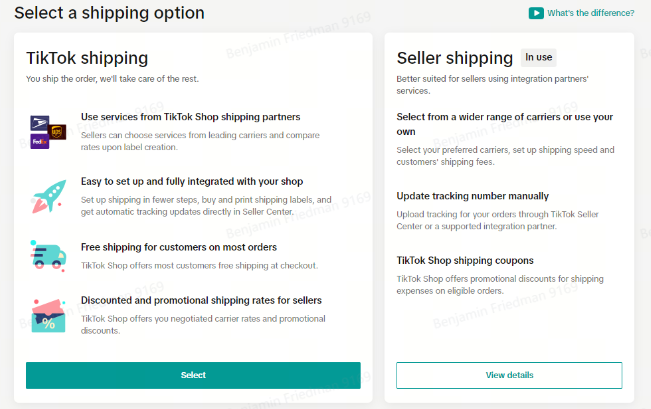Viewport: 651px width, 409px height.
Task: Click the percent discount coupon icon
Action: (49, 316)
